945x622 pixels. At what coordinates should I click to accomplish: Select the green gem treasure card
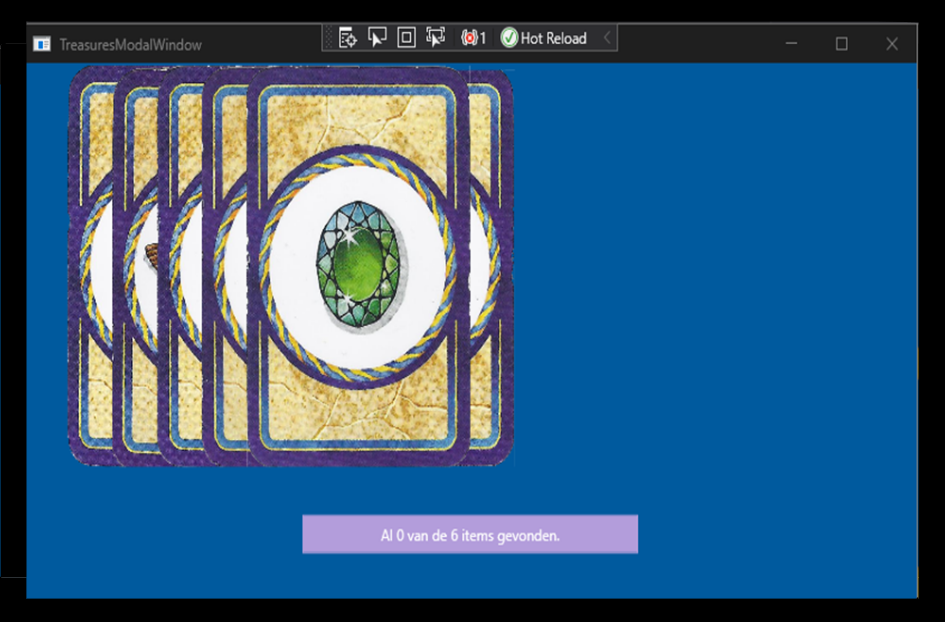pyautogui.click(x=358, y=266)
